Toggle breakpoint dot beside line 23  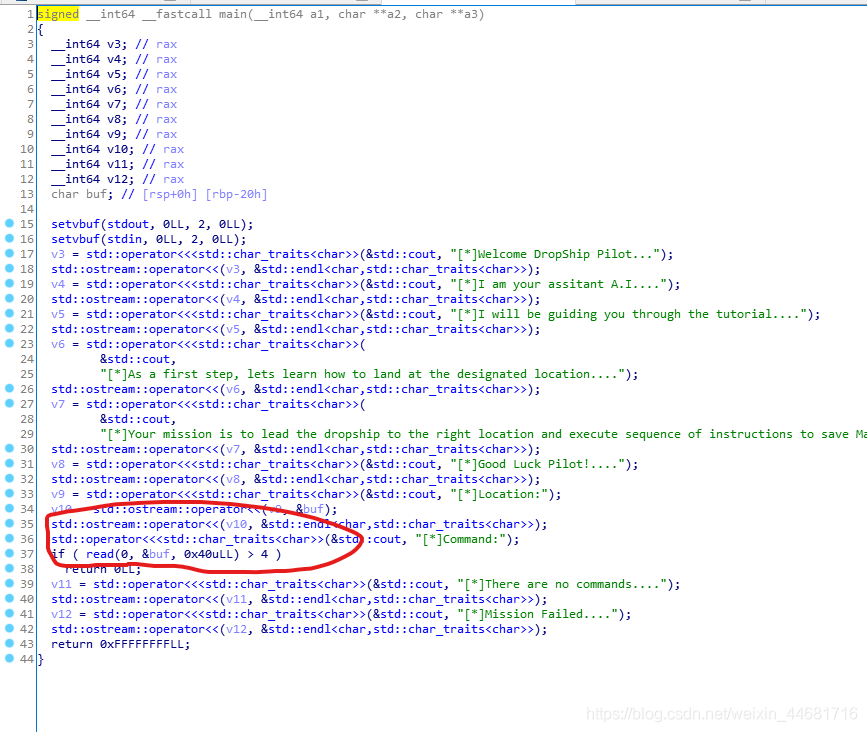click(9, 343)
